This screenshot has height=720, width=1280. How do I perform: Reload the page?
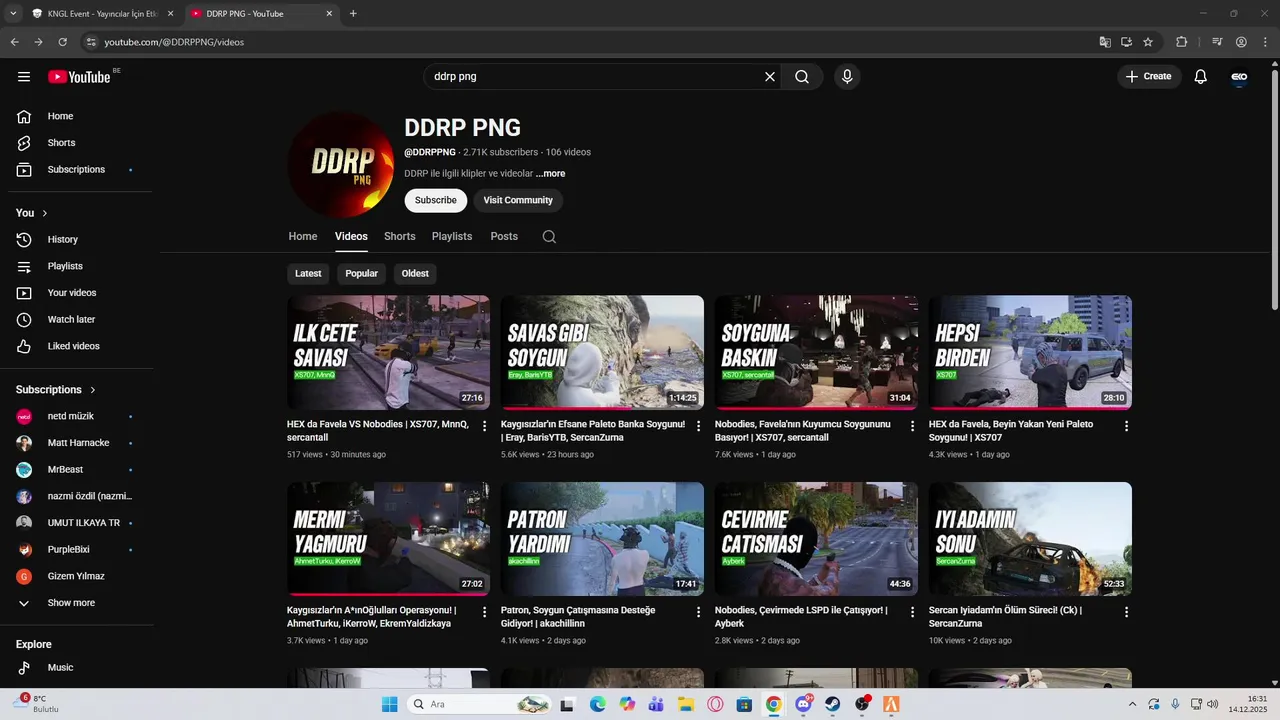coord(62,42)
